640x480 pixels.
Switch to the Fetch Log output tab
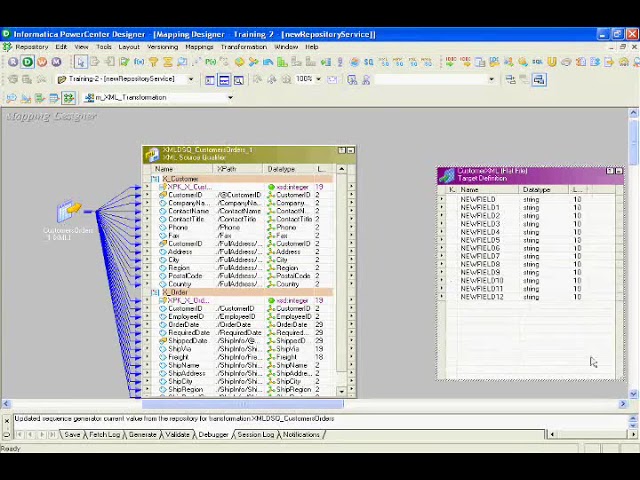coord(104,435)
